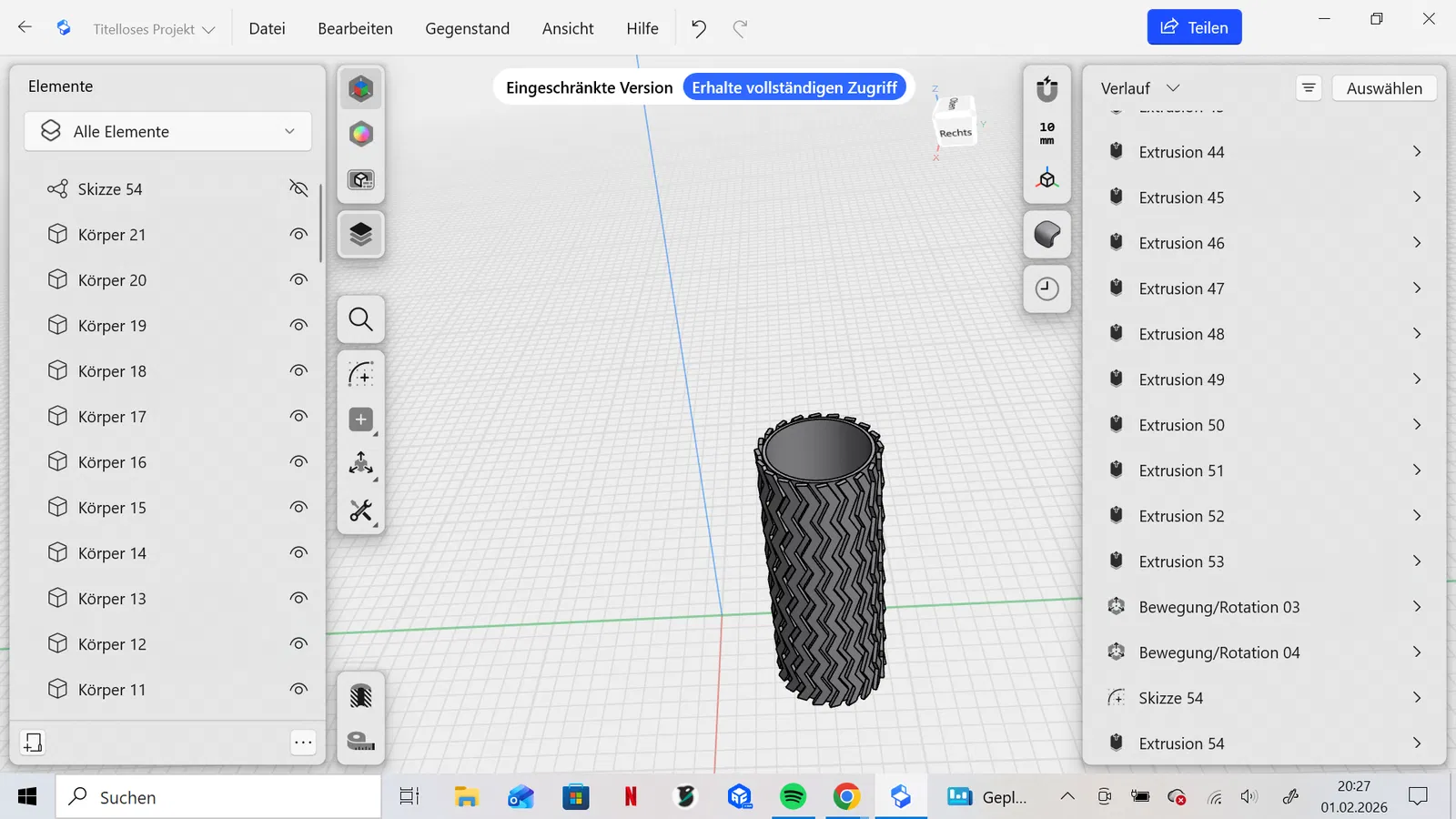Open the add shape tool
The height and width of the screenshot is (819, 1456).
pyautogui.click(x=361, y=420)
